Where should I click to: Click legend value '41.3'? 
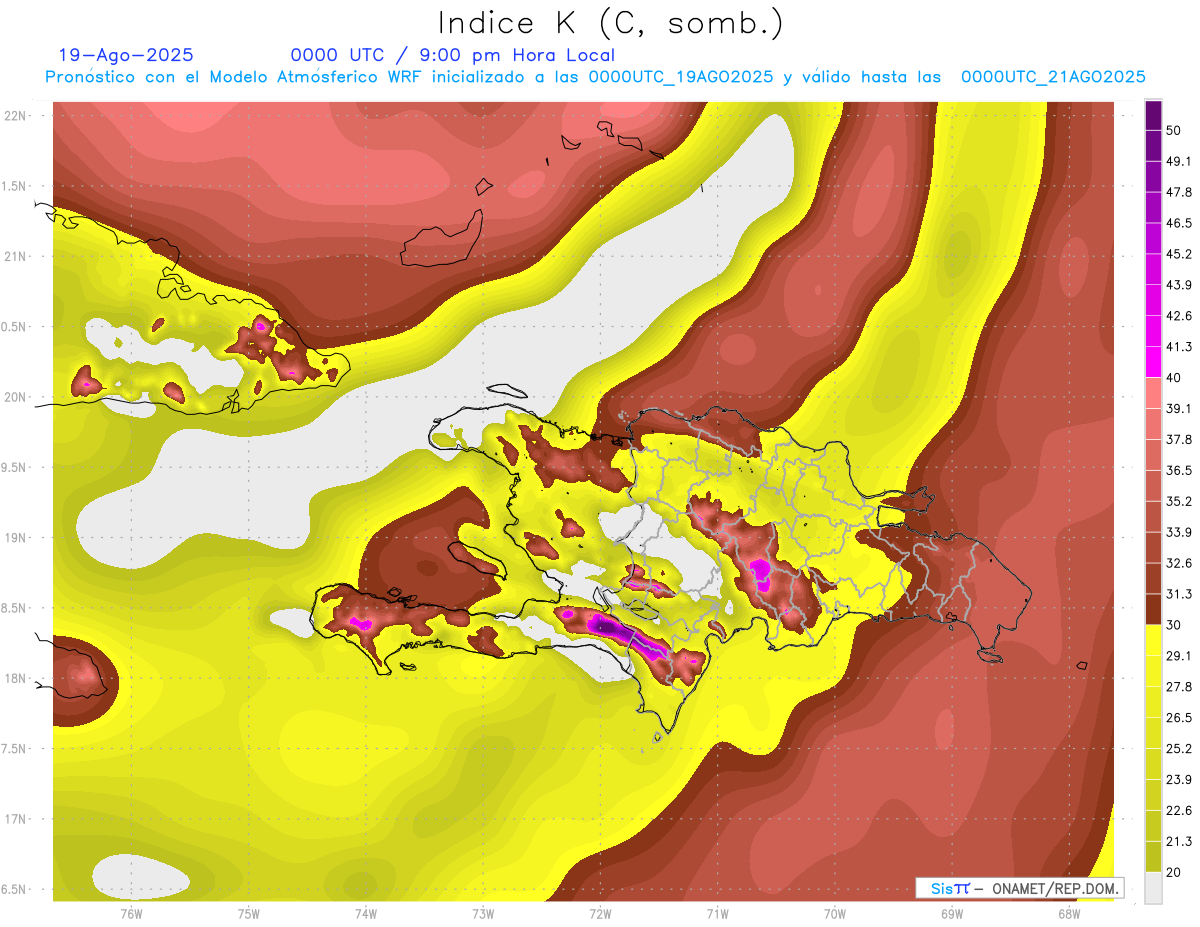point(1179,347)
